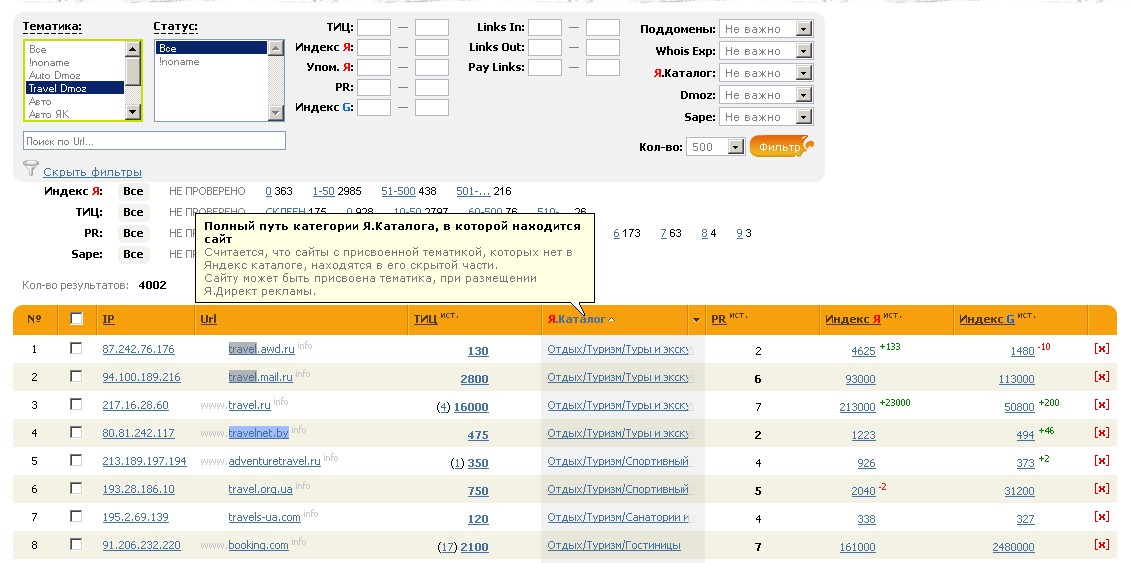Click the funnel icon beside Скрыть фильтры
1131x563 pixels.
pyautogui.click(x=30, y=169)
